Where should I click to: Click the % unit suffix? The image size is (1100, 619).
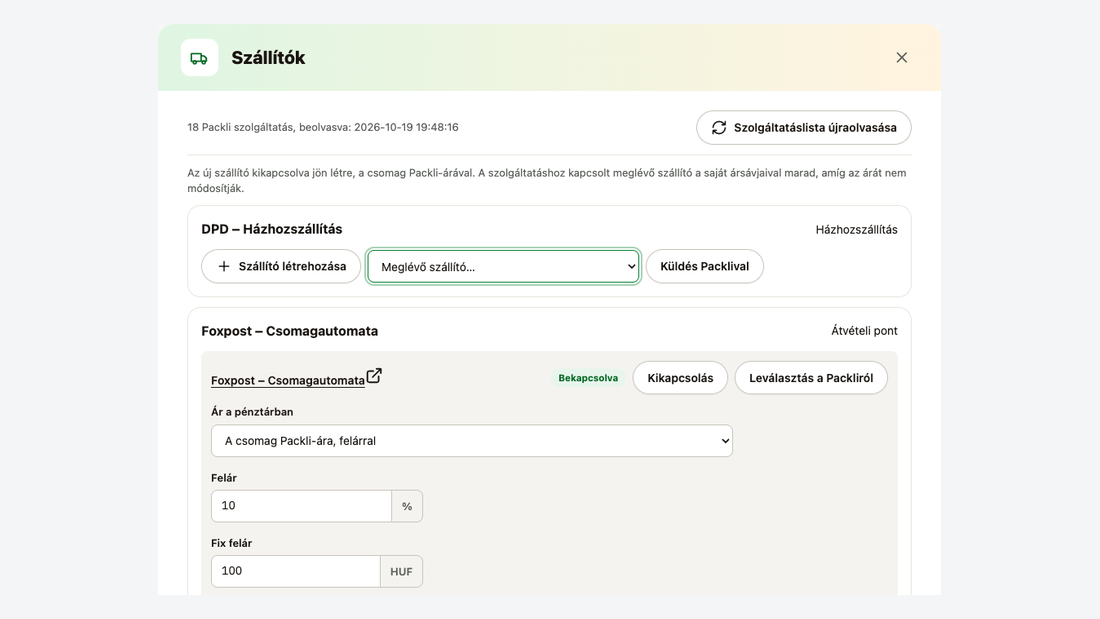(407, 506)
